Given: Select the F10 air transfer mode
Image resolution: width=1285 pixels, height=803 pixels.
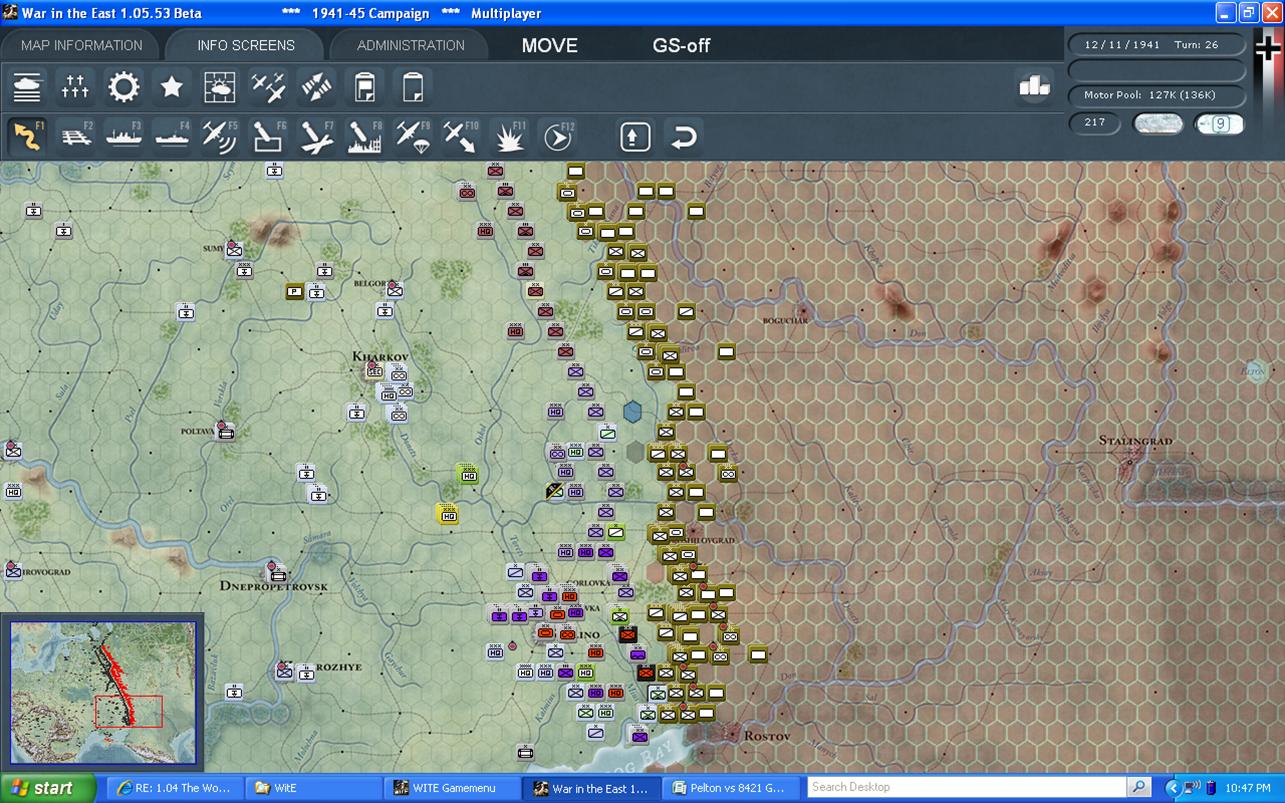Looking at the screenshot, I should (460, 136).
